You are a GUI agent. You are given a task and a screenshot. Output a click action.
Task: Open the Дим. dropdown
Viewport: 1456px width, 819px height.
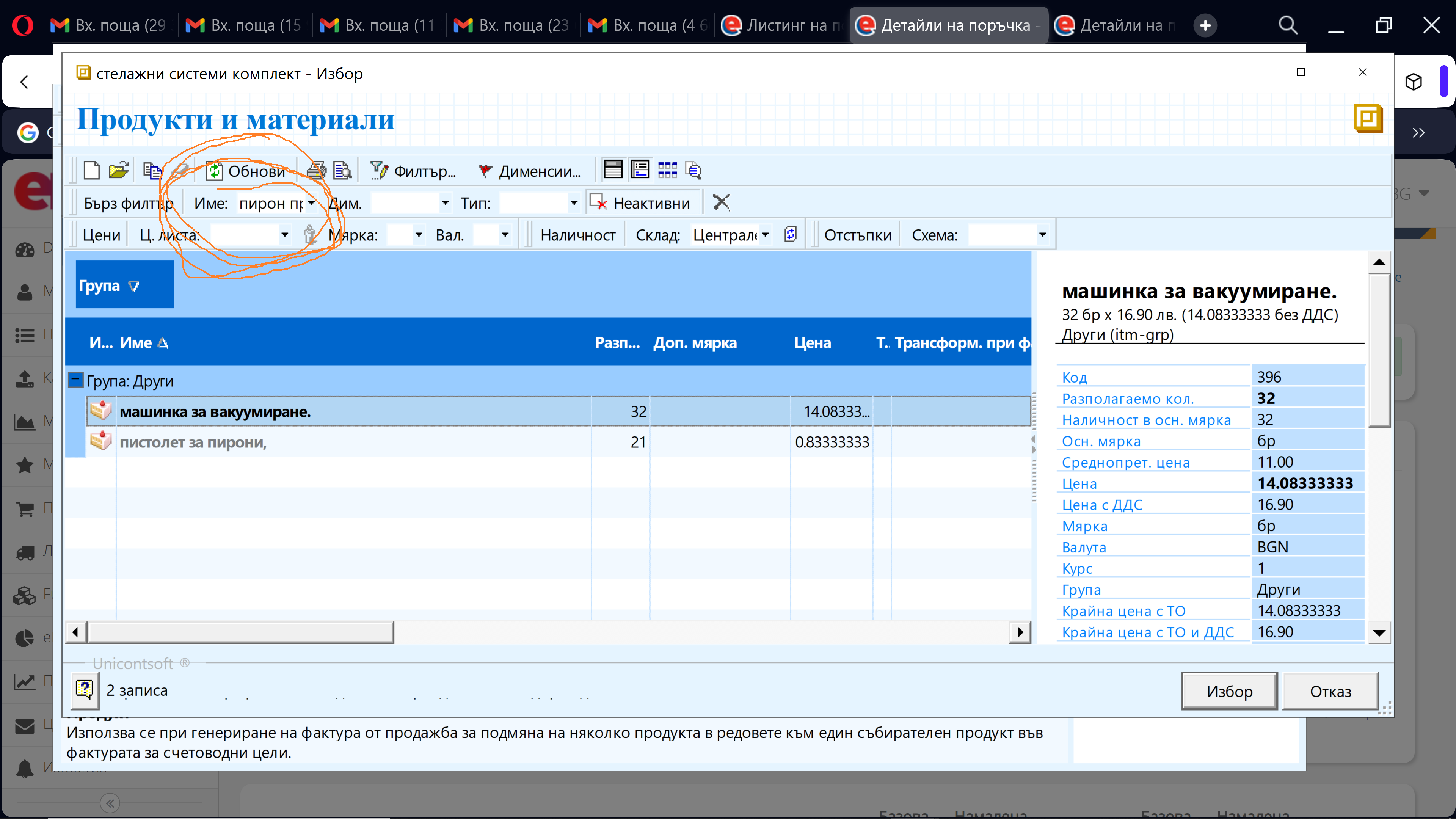point(446,203)
